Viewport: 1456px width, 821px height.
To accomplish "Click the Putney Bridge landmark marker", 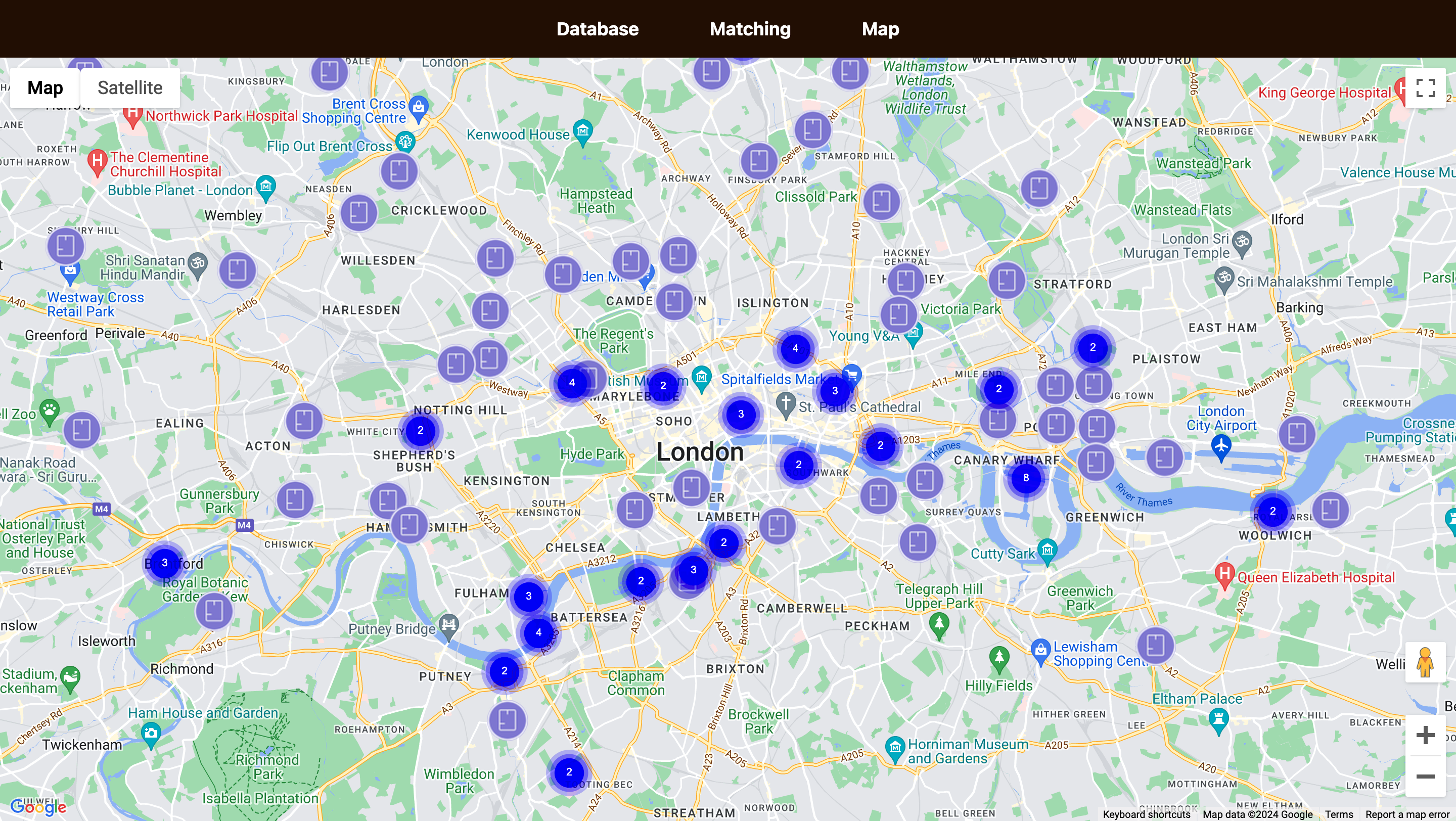I will [x=449, y=627].
